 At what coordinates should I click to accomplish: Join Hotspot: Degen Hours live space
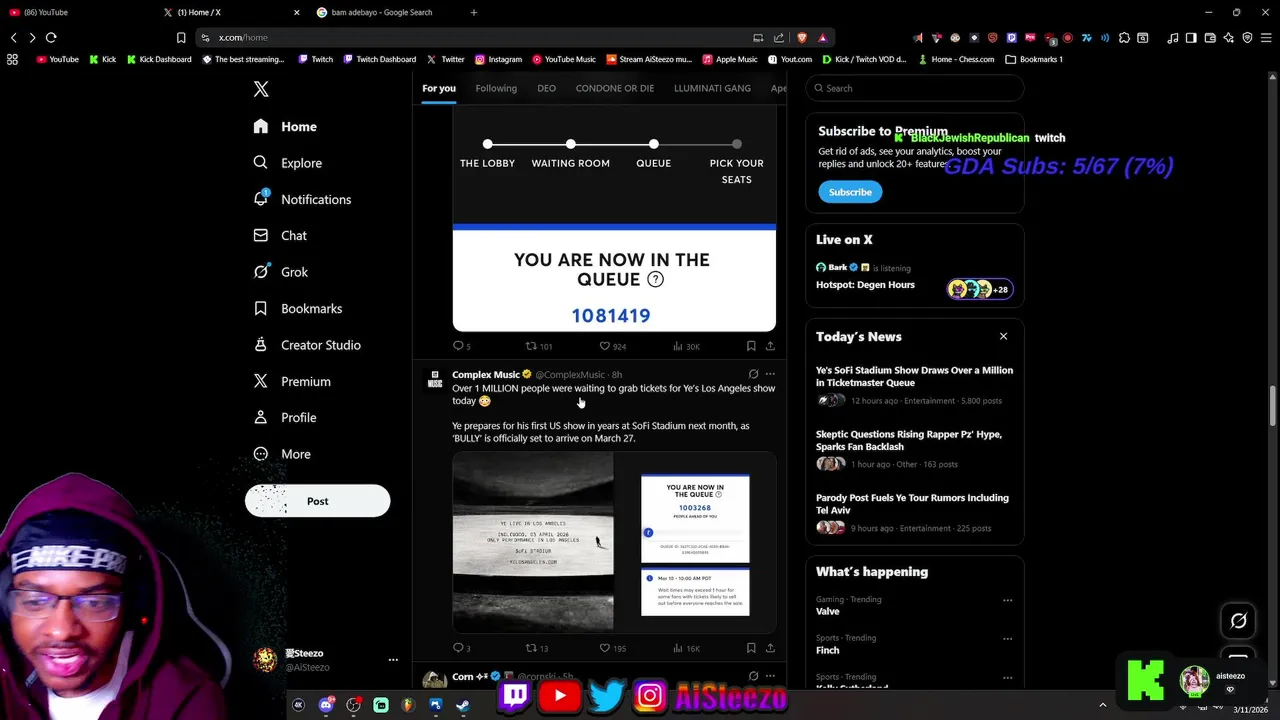[x=914, y=277]
